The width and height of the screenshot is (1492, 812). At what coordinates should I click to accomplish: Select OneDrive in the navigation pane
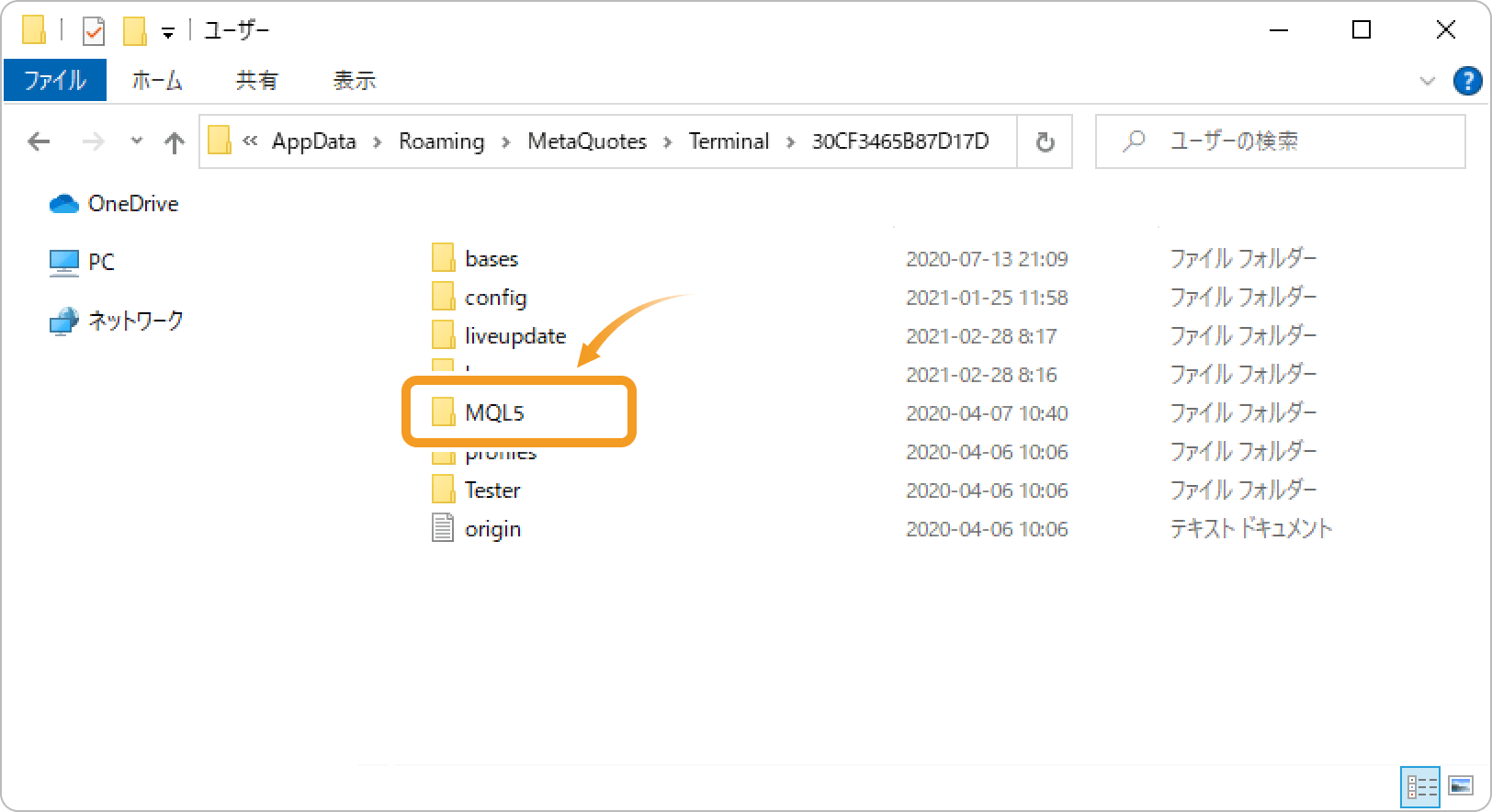pos(114,204)
